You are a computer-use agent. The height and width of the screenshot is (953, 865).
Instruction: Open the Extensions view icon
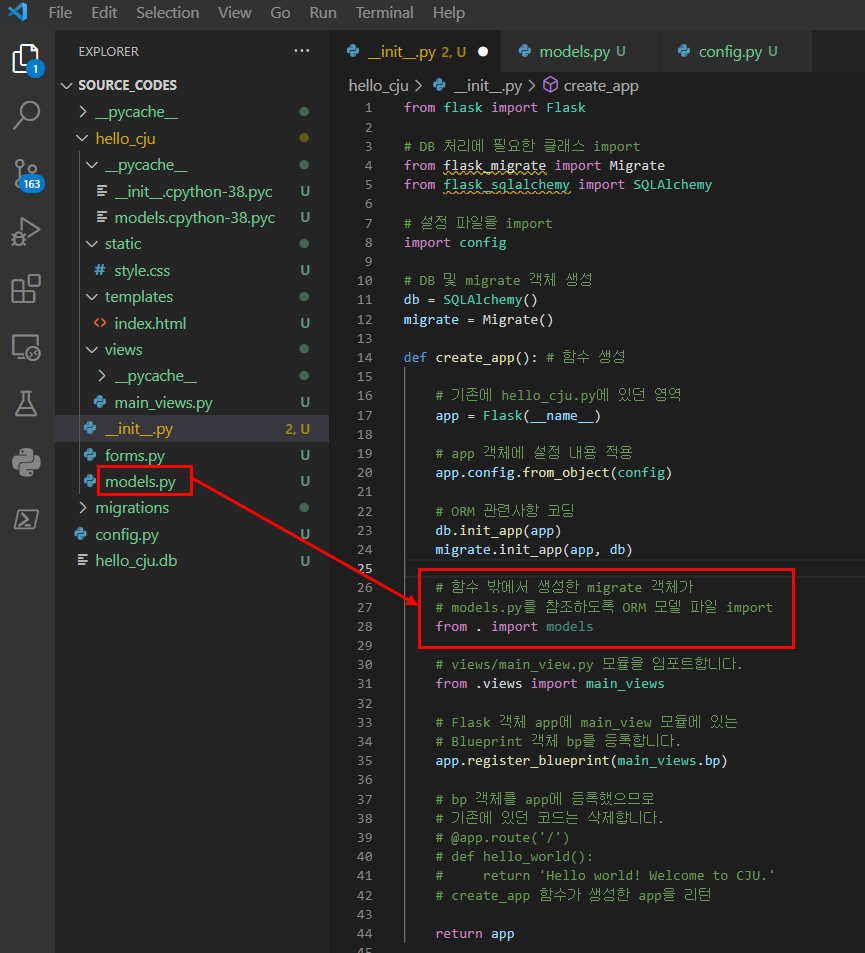click(x=27, y=289)
